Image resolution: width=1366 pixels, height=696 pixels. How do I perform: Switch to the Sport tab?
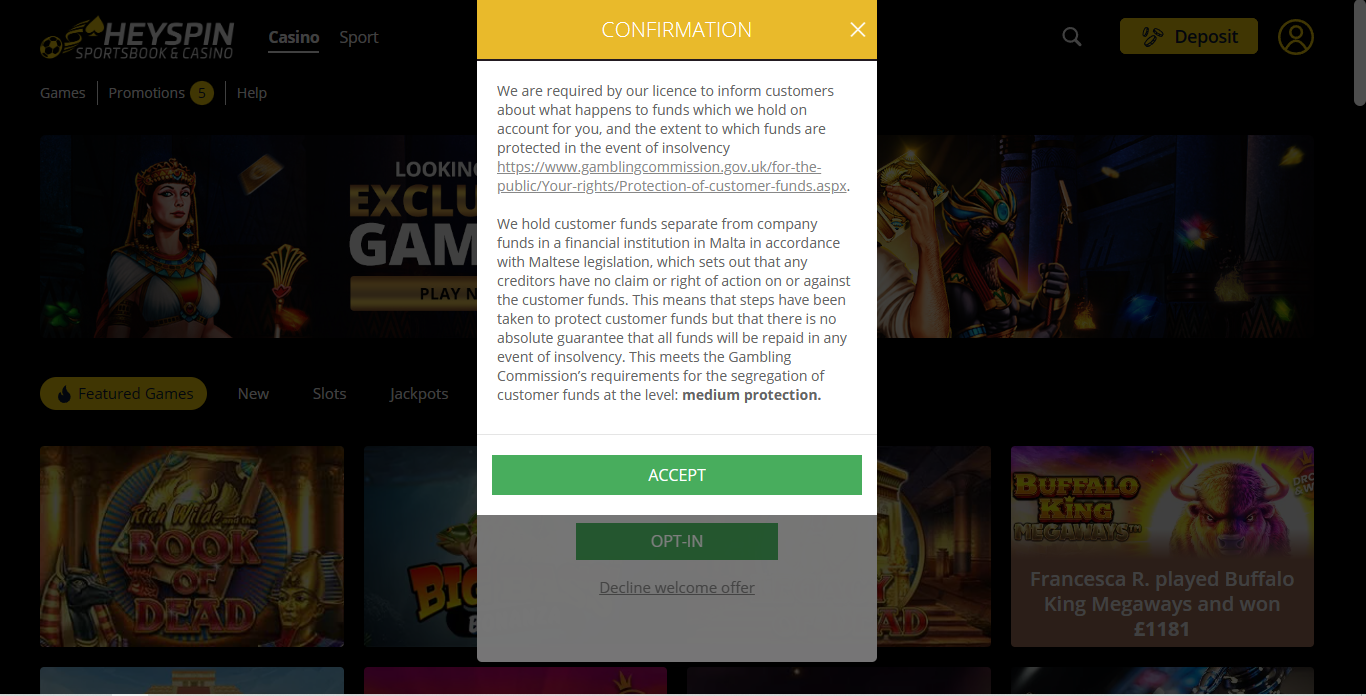359,37
